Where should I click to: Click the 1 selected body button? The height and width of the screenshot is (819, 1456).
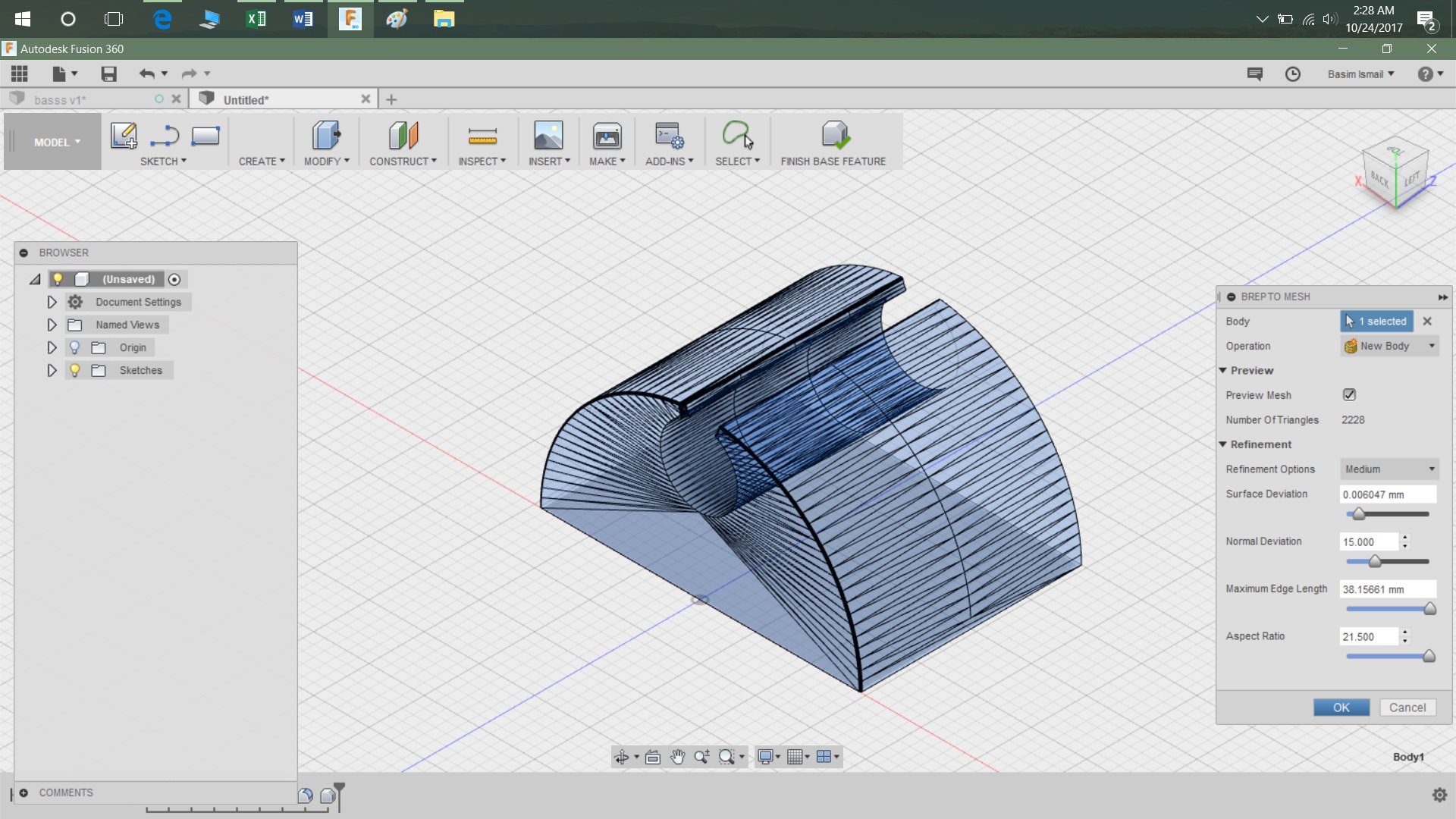(1376, 321)
